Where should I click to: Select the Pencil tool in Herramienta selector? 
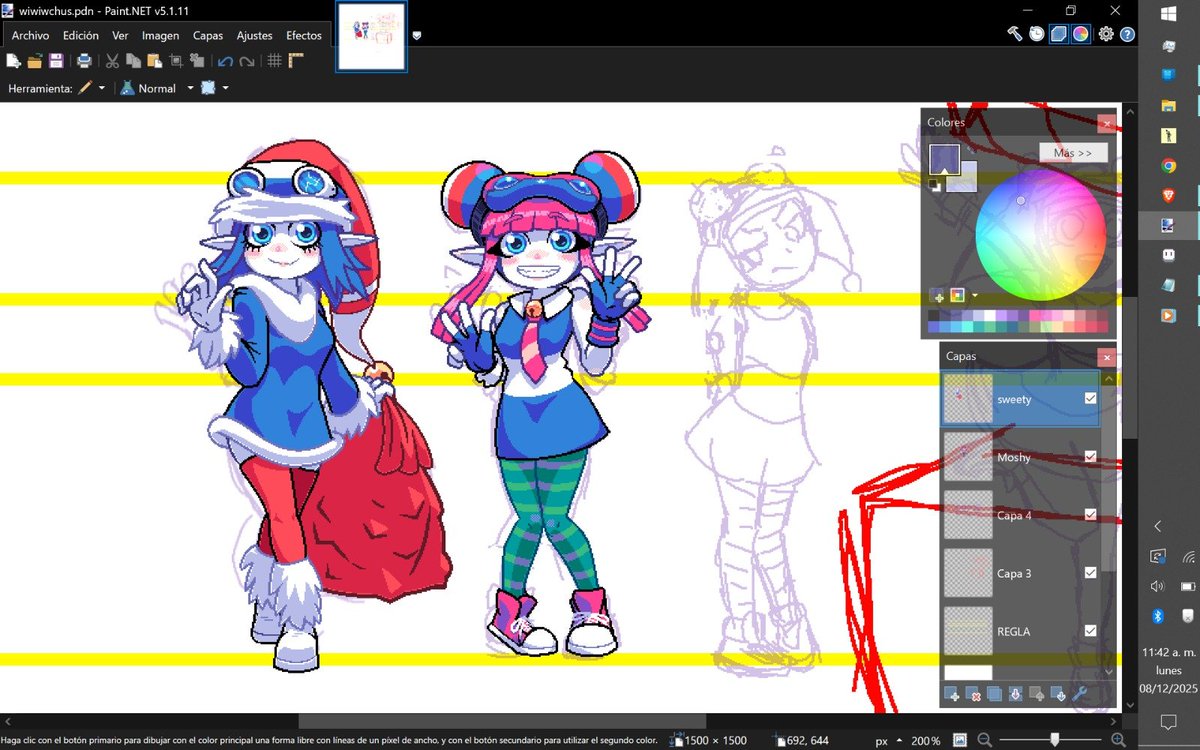pyautogui.click(x=83, y=88)
